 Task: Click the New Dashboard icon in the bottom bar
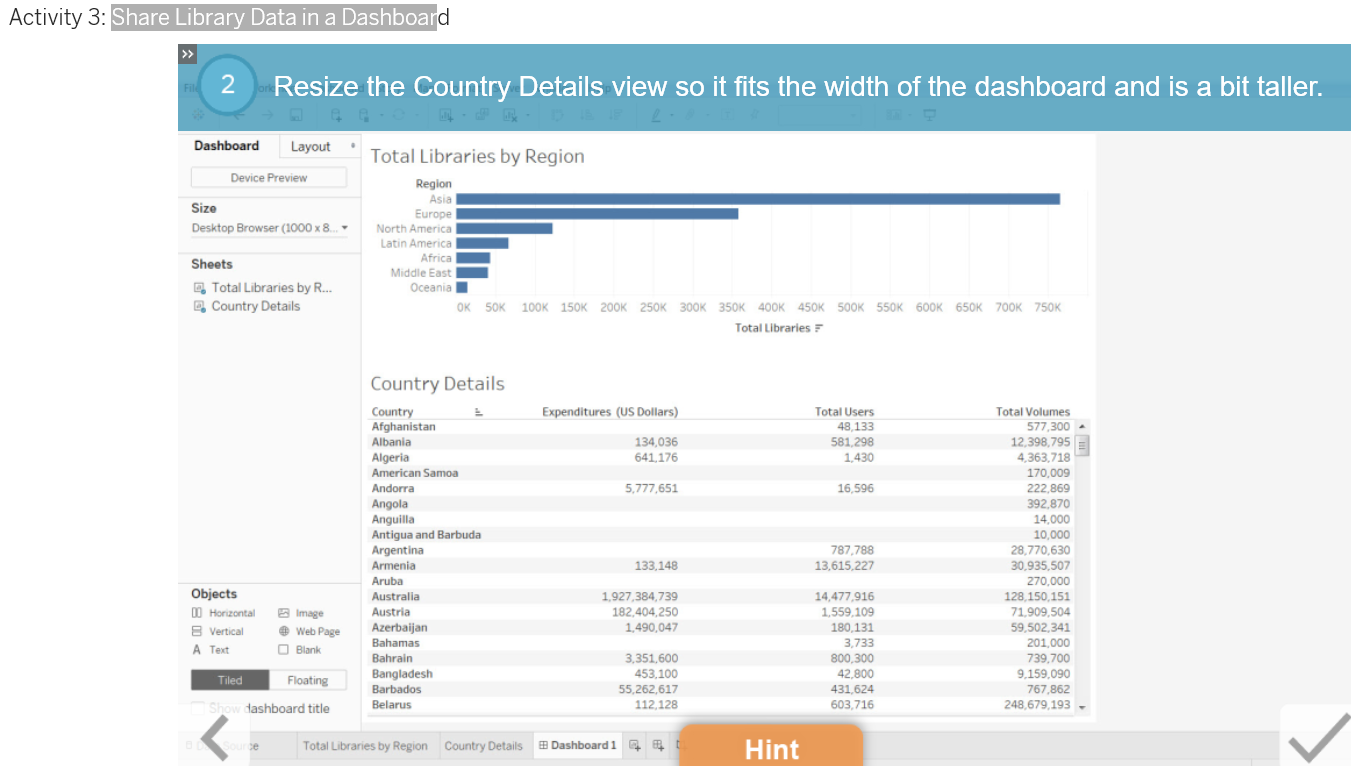[658, 745]
